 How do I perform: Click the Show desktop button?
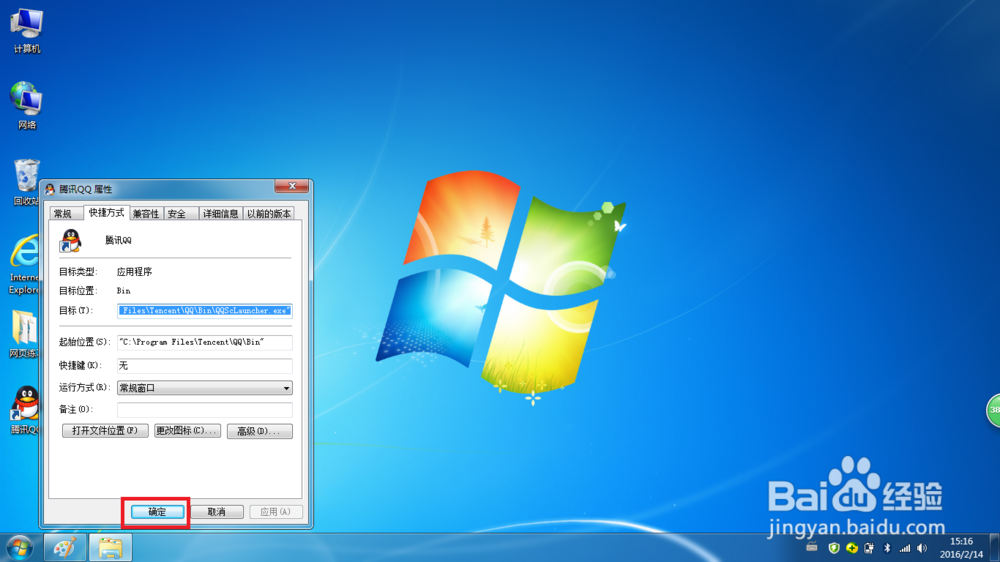995,548
